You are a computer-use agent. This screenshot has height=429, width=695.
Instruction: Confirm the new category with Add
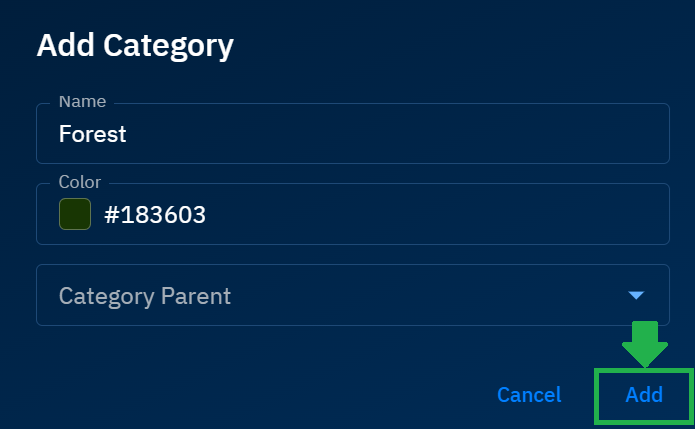(x=644, y=395)
